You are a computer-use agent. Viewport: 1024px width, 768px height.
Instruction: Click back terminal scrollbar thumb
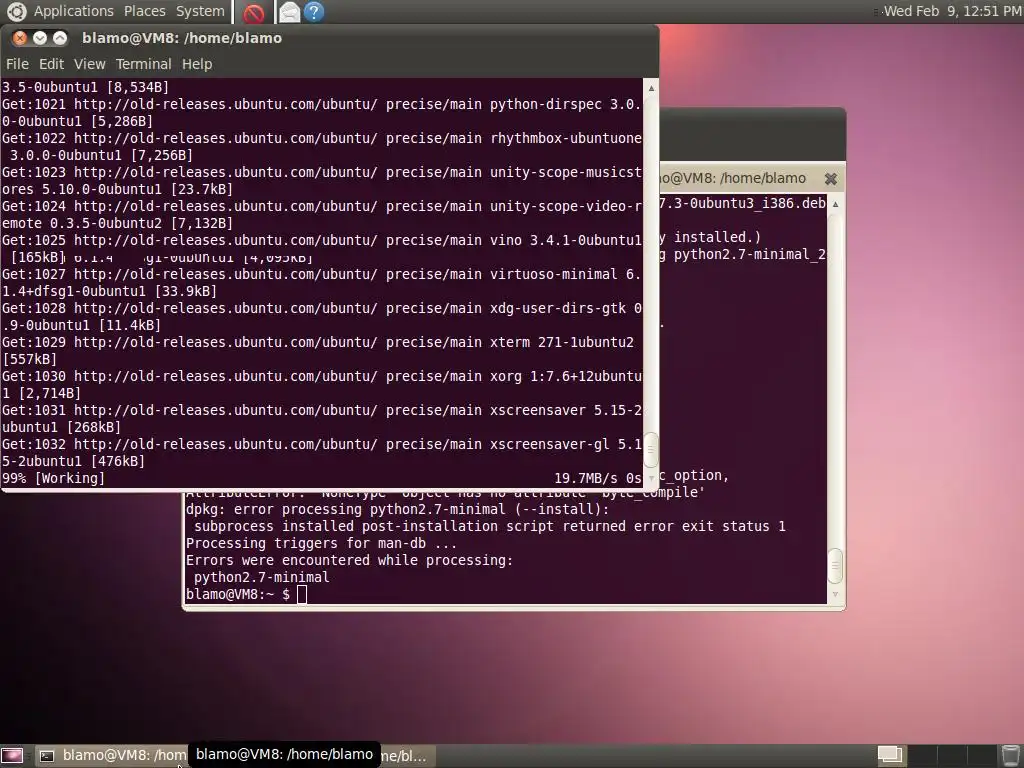(835, 566)
